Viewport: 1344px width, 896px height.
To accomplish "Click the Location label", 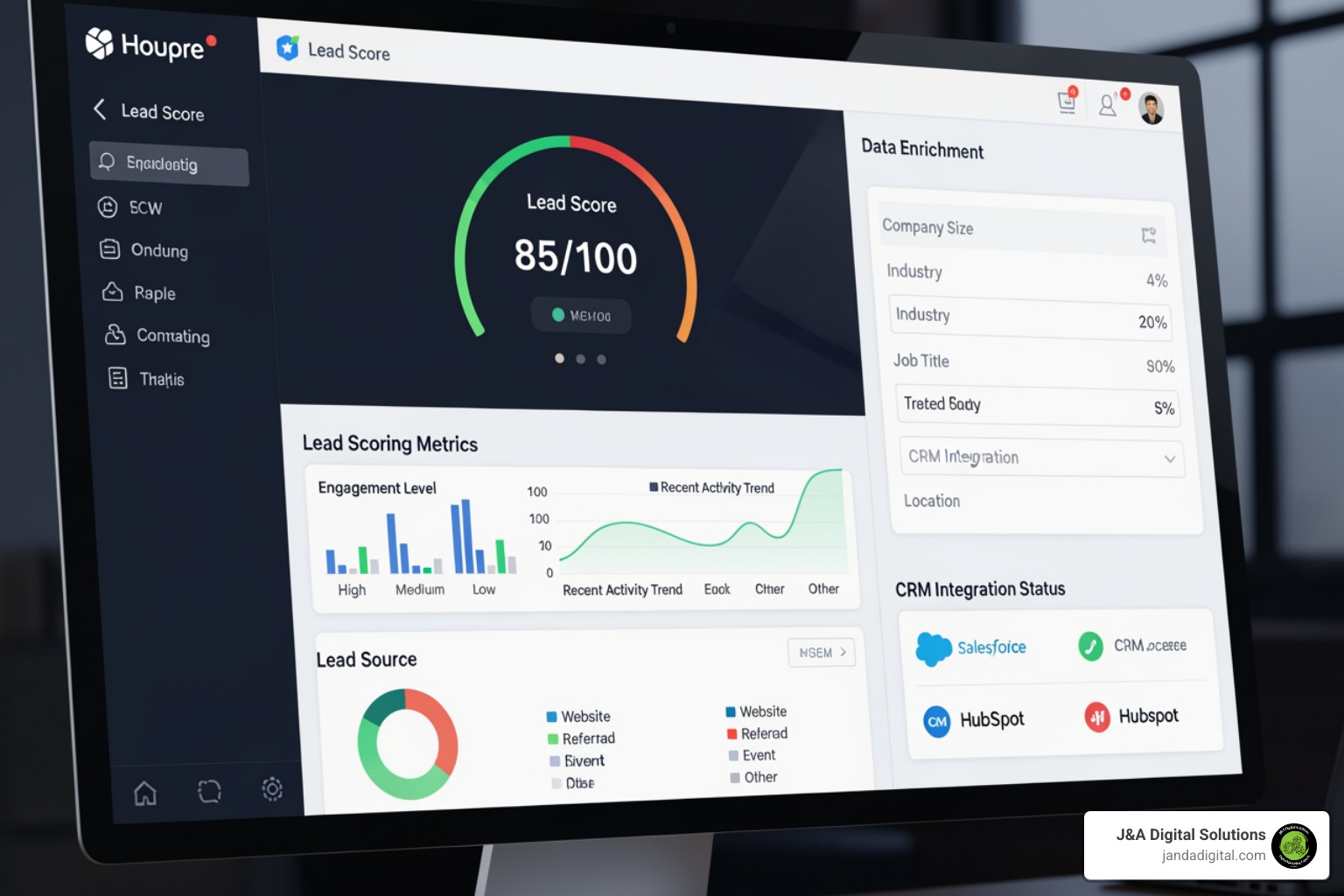I will click(x=932, y=500).
